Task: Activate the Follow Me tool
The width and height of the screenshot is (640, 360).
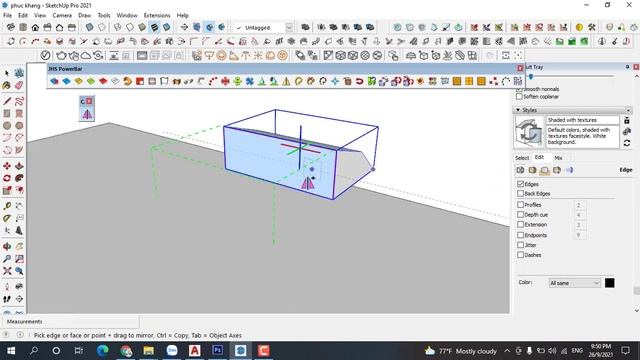Action: point(19,178)
